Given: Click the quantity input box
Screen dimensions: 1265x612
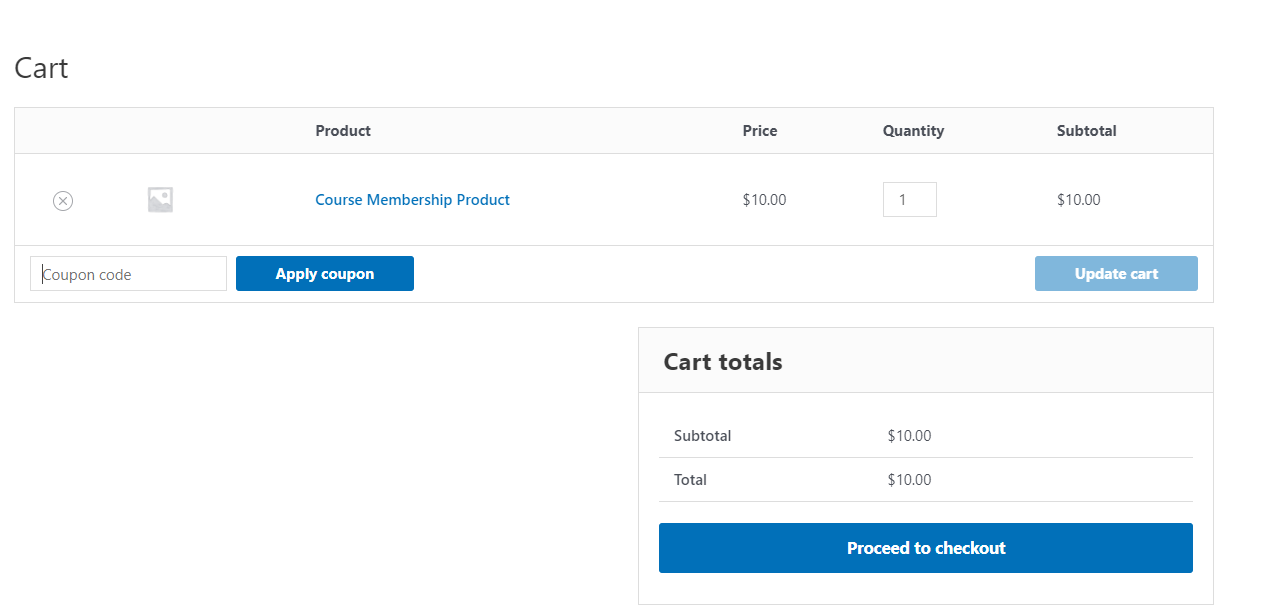Looking at the screenshot, I should point(909,199).
